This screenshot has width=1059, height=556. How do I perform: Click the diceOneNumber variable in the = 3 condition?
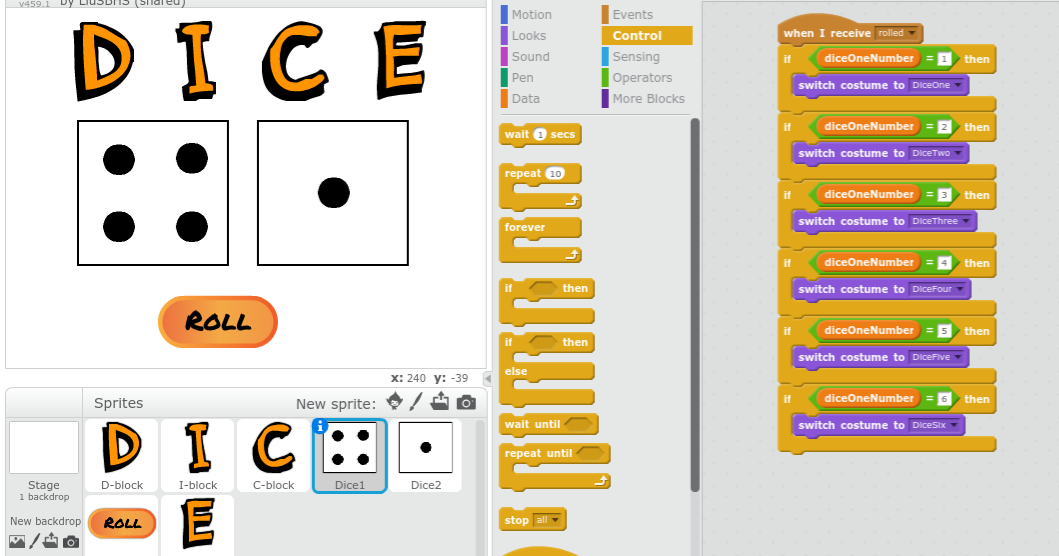click(x=869, y=195)
